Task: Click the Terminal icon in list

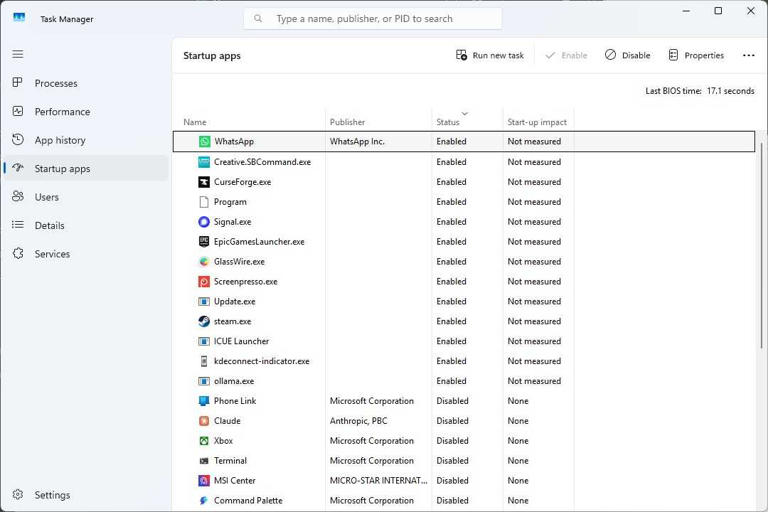Action: pos(204,461)
